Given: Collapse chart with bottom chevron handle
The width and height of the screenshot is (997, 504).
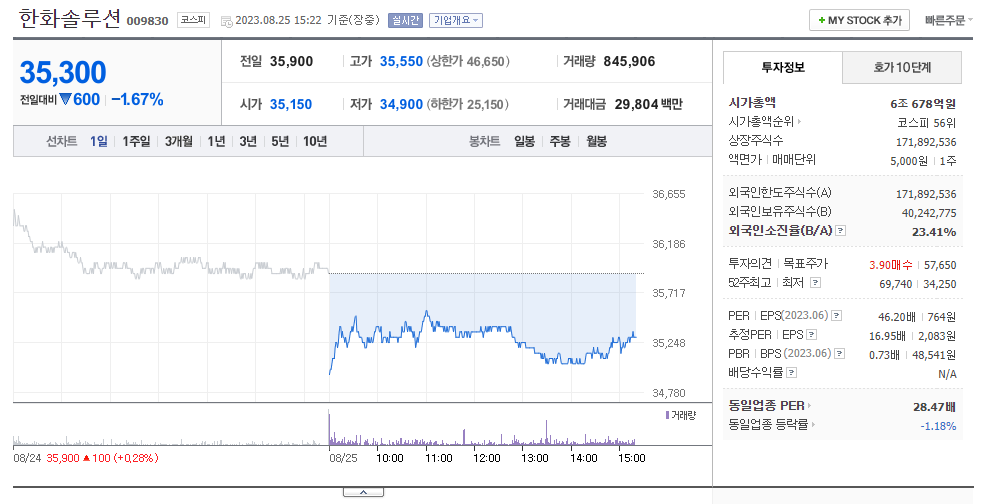Looking at the screenshot, I should coord(363,493).
